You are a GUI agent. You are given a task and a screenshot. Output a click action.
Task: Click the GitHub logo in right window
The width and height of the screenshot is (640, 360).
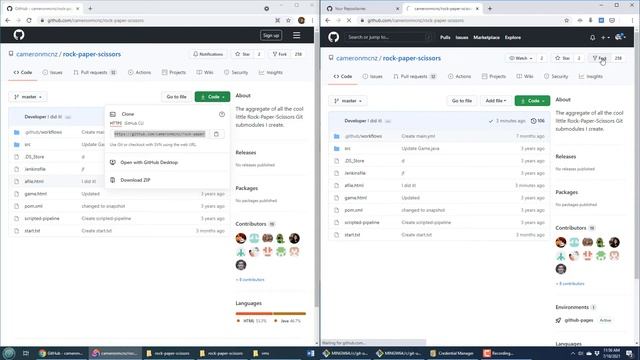click(x=333, y=37)
